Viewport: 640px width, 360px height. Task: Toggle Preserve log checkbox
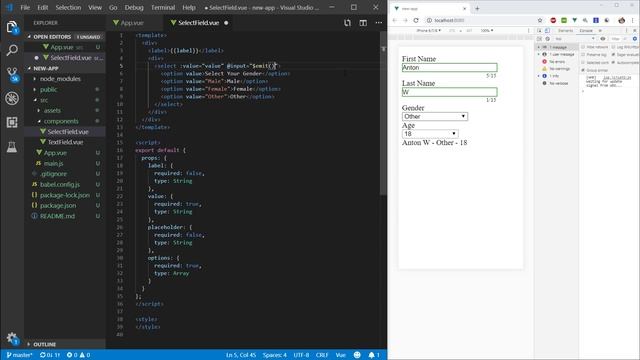click(583, 55)
